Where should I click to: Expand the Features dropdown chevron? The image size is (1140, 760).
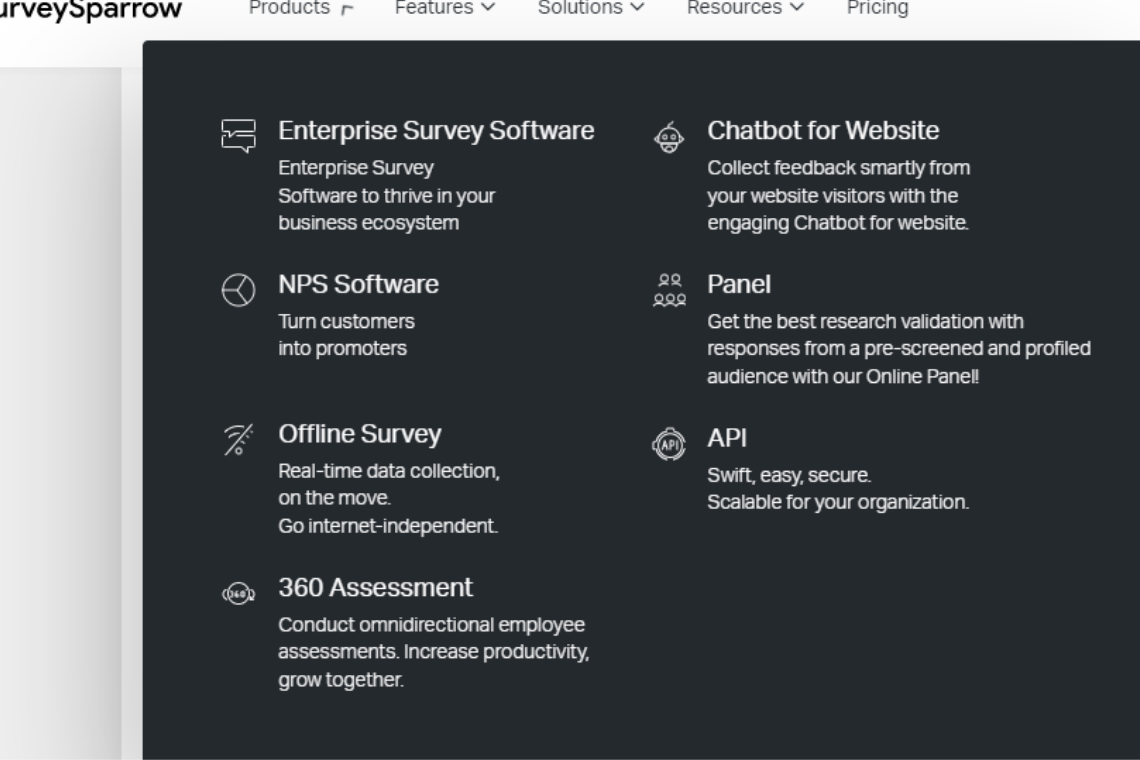489,7
